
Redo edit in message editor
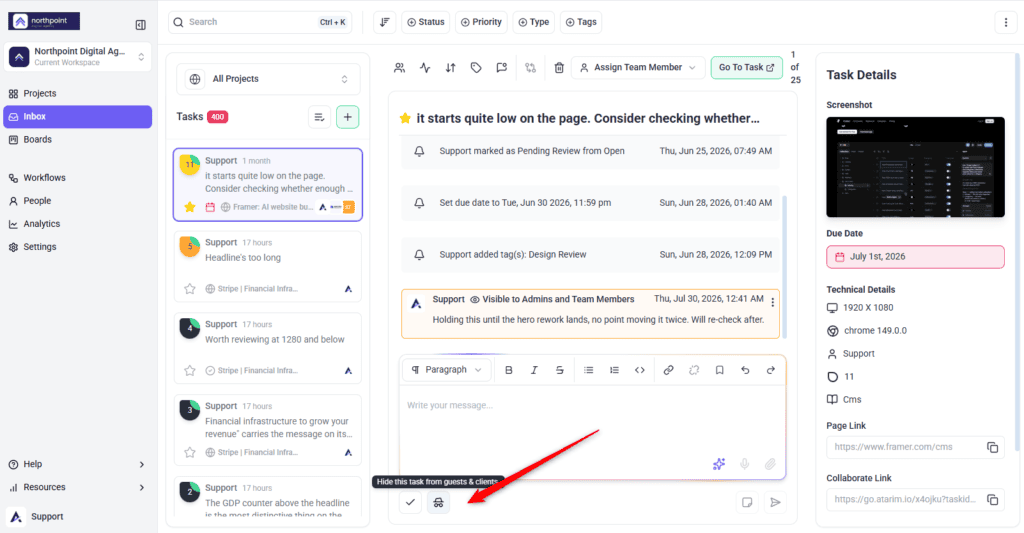(x=771, y=370)
